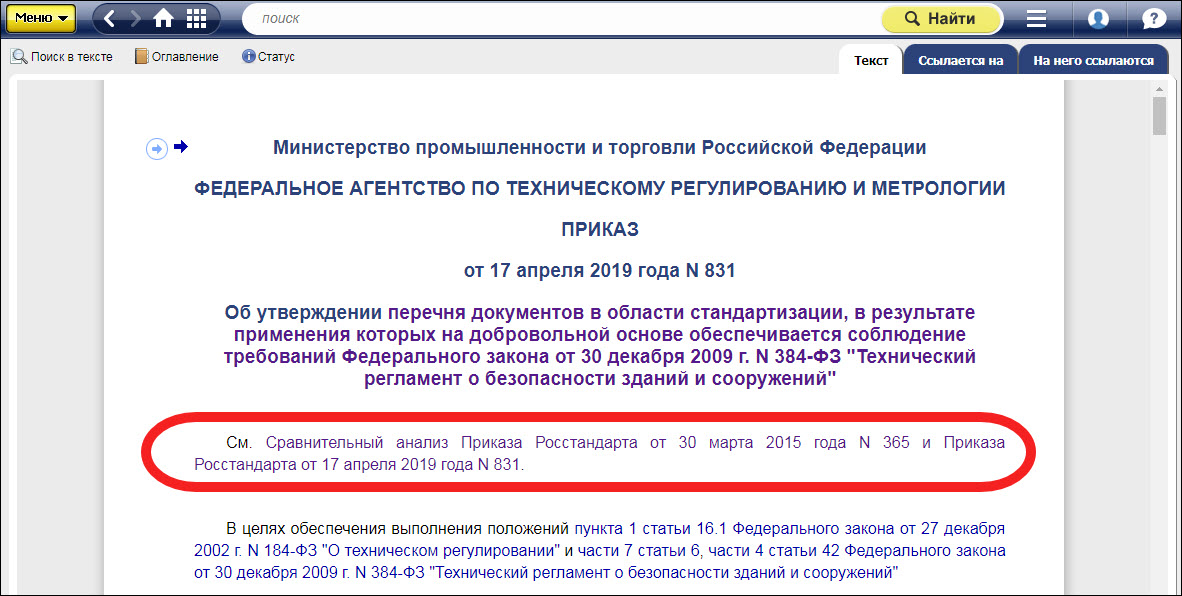Open the home page icon

163,19
